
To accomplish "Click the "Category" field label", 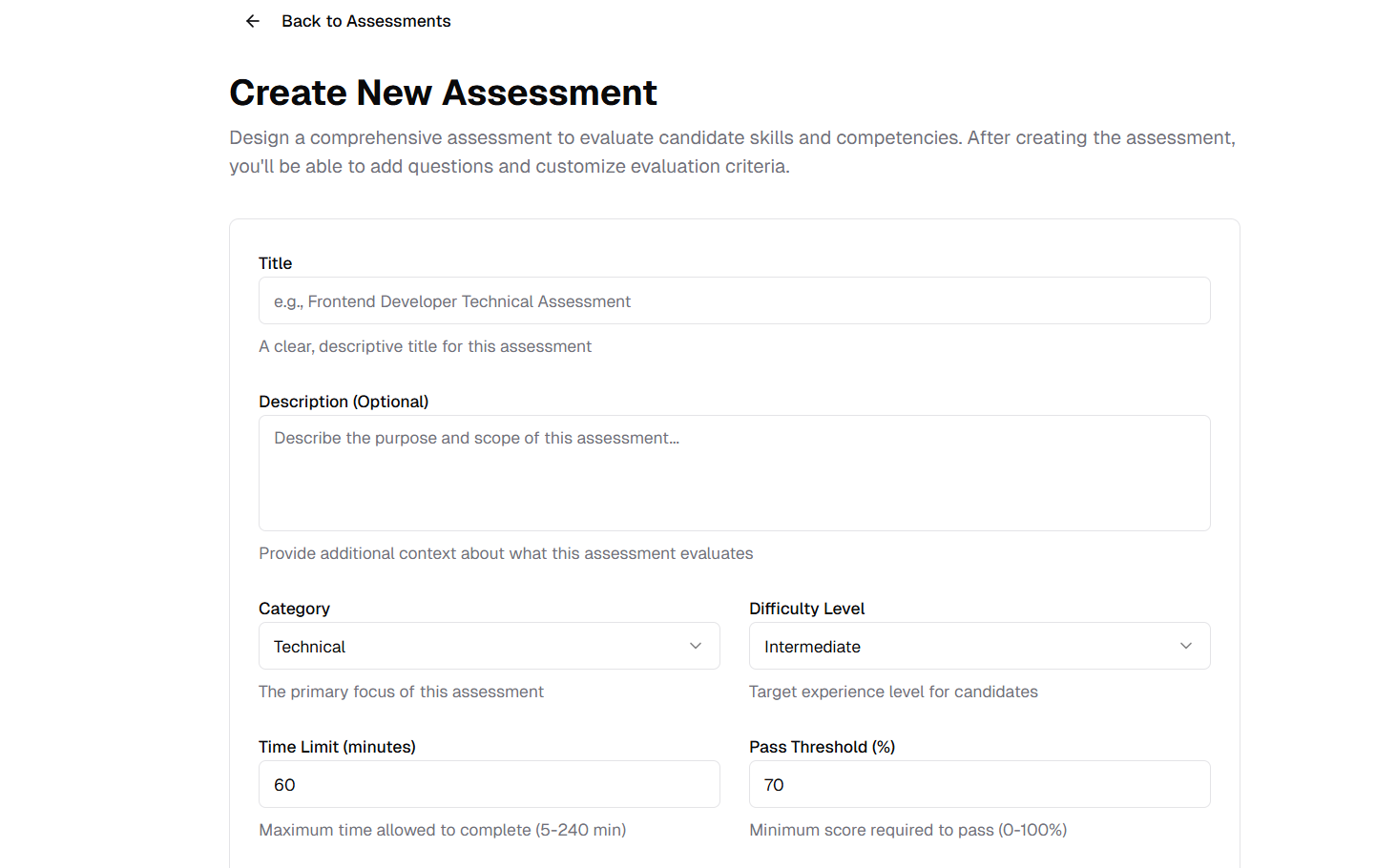I will [x=294, y=609].
